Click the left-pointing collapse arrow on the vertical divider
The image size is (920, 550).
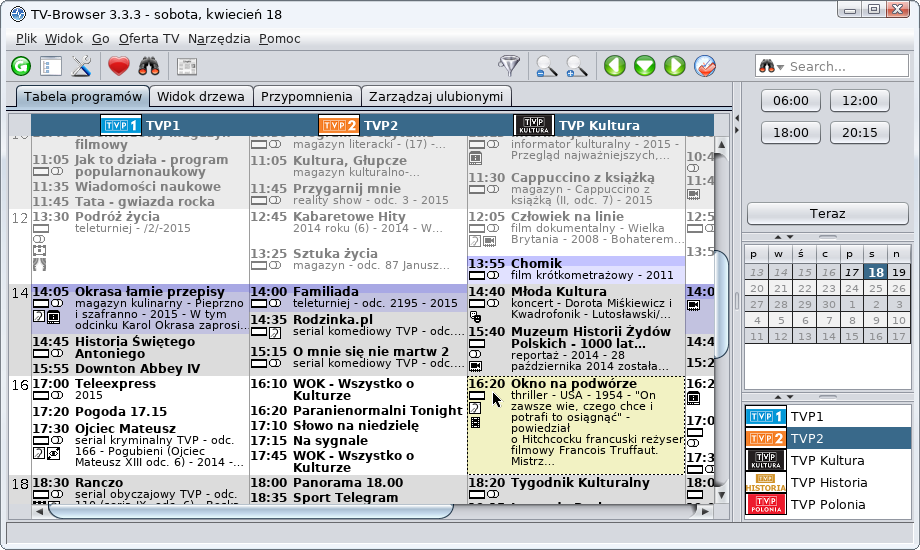(737, 119)
